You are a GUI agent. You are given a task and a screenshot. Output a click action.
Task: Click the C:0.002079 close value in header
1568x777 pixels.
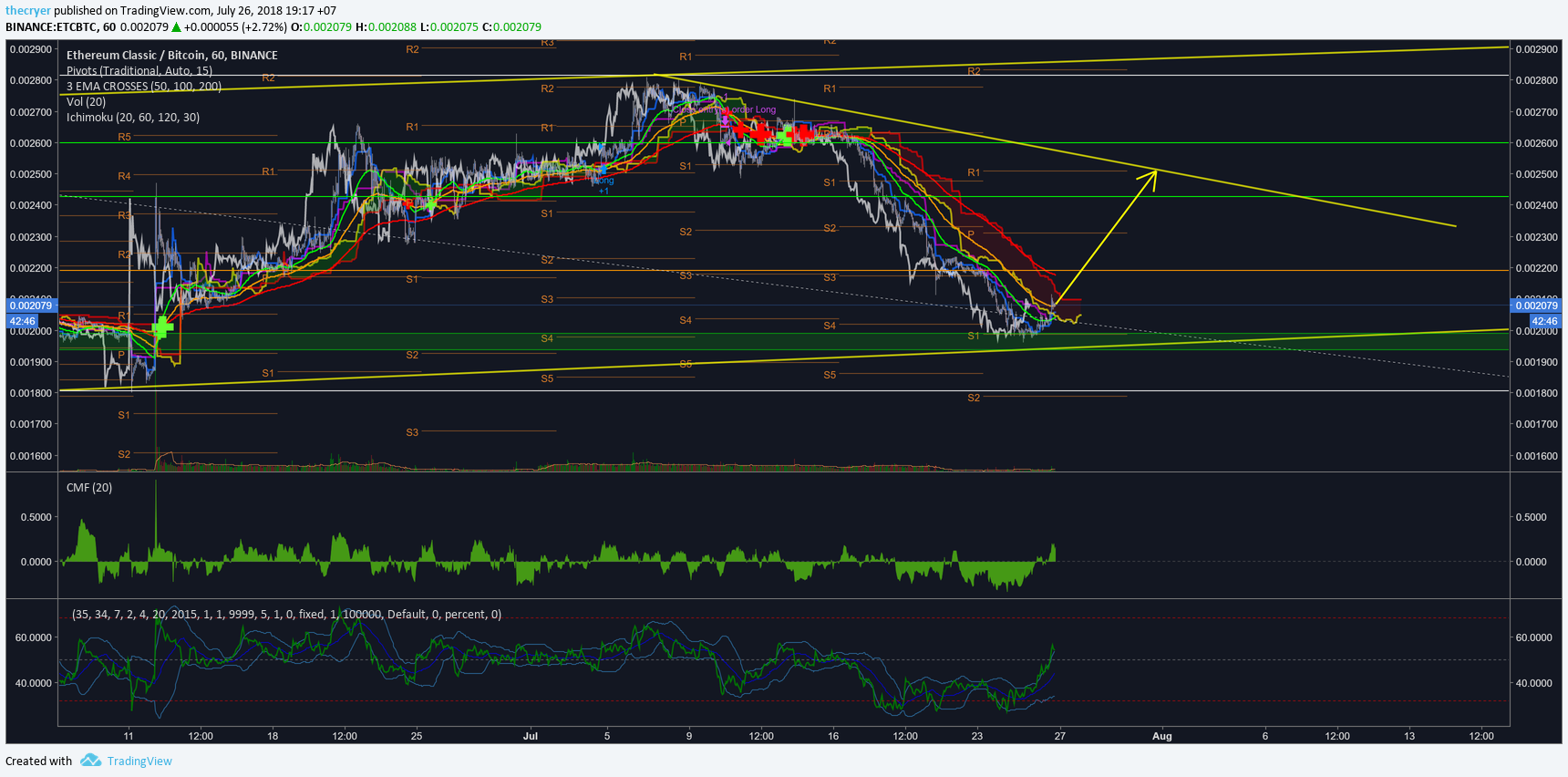pyautogui.click(x=511, y=27)
